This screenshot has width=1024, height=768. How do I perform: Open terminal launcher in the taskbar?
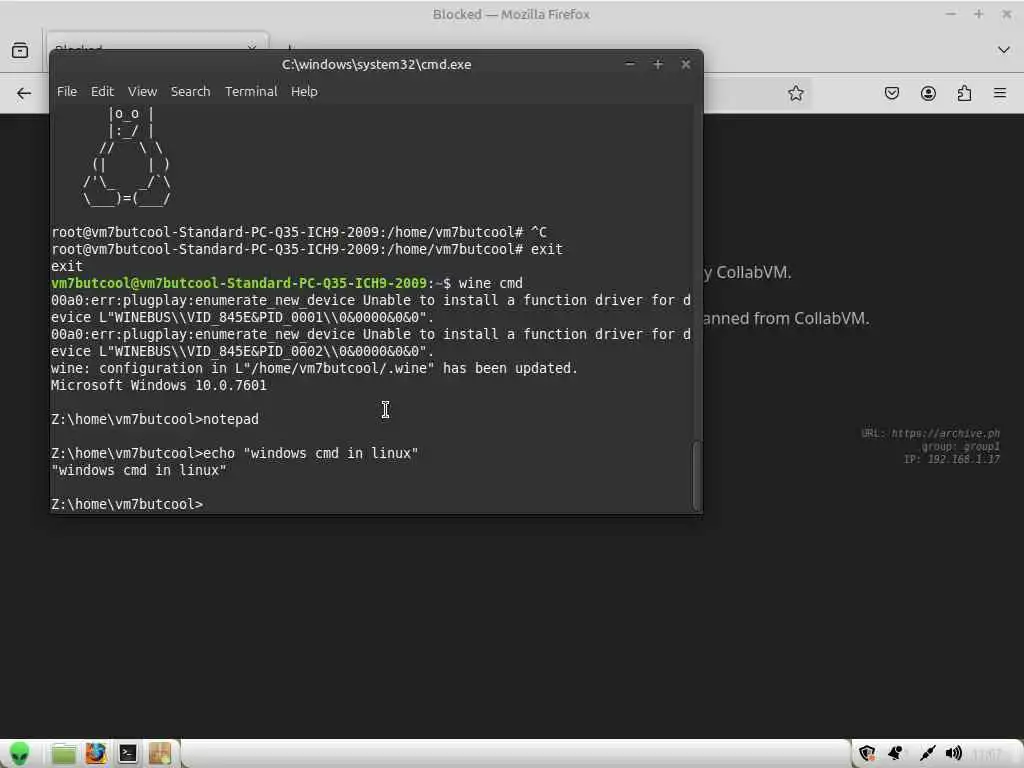coord(127,754)
